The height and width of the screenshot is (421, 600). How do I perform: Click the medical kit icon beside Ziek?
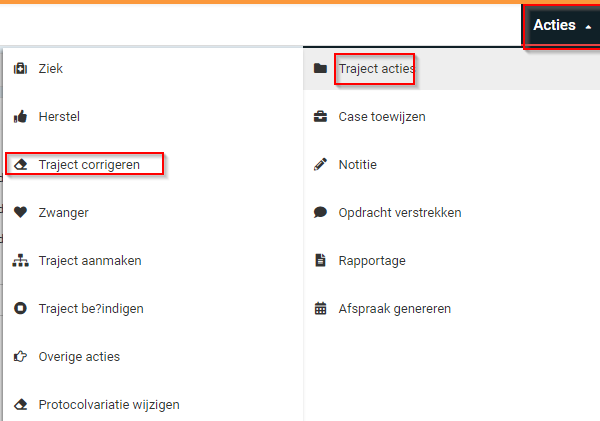(20, 69)
